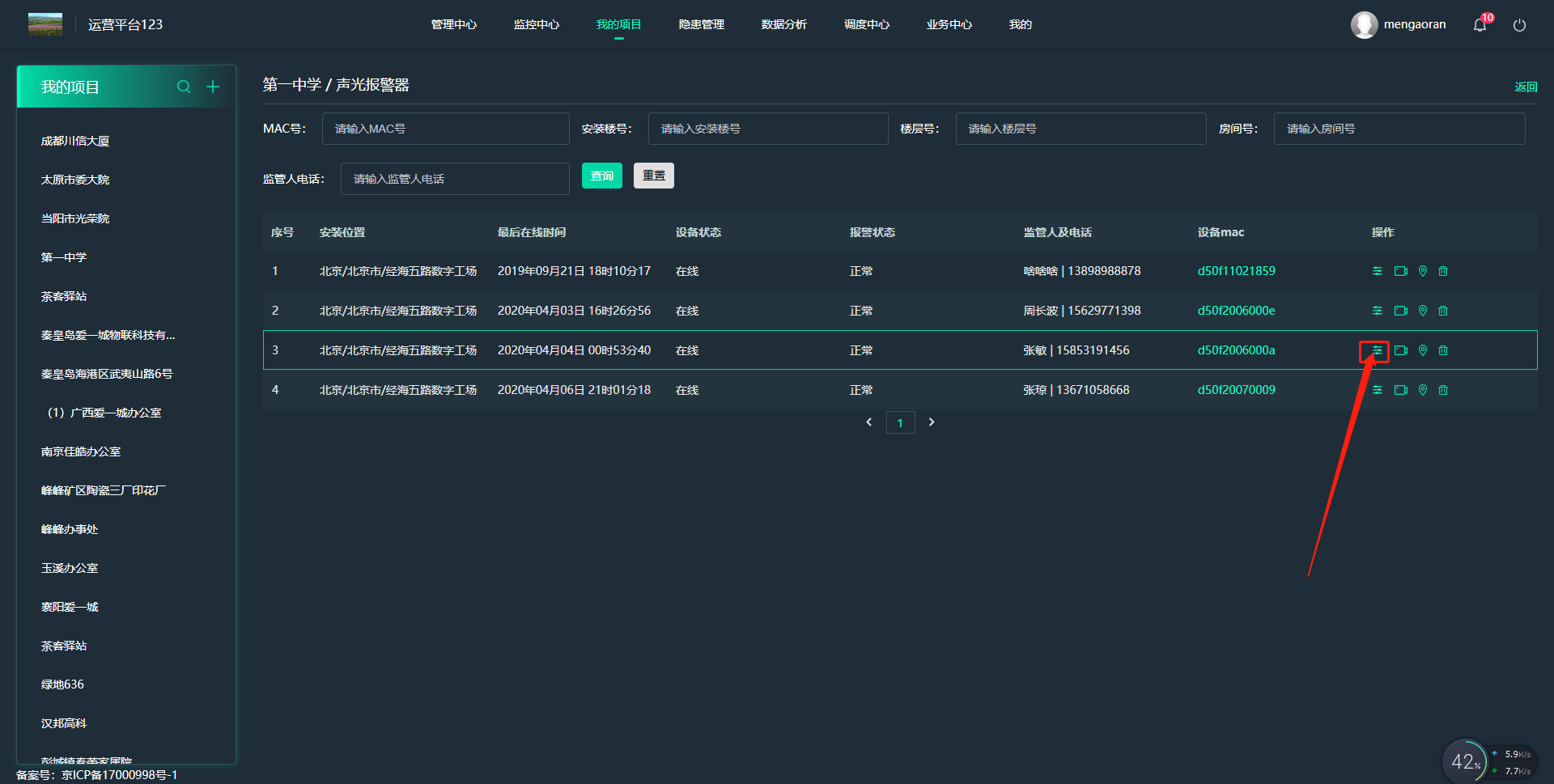Open camera icon for row d50f2006000a
The image size is (1554, 784).
click(x=1401, y=350)
